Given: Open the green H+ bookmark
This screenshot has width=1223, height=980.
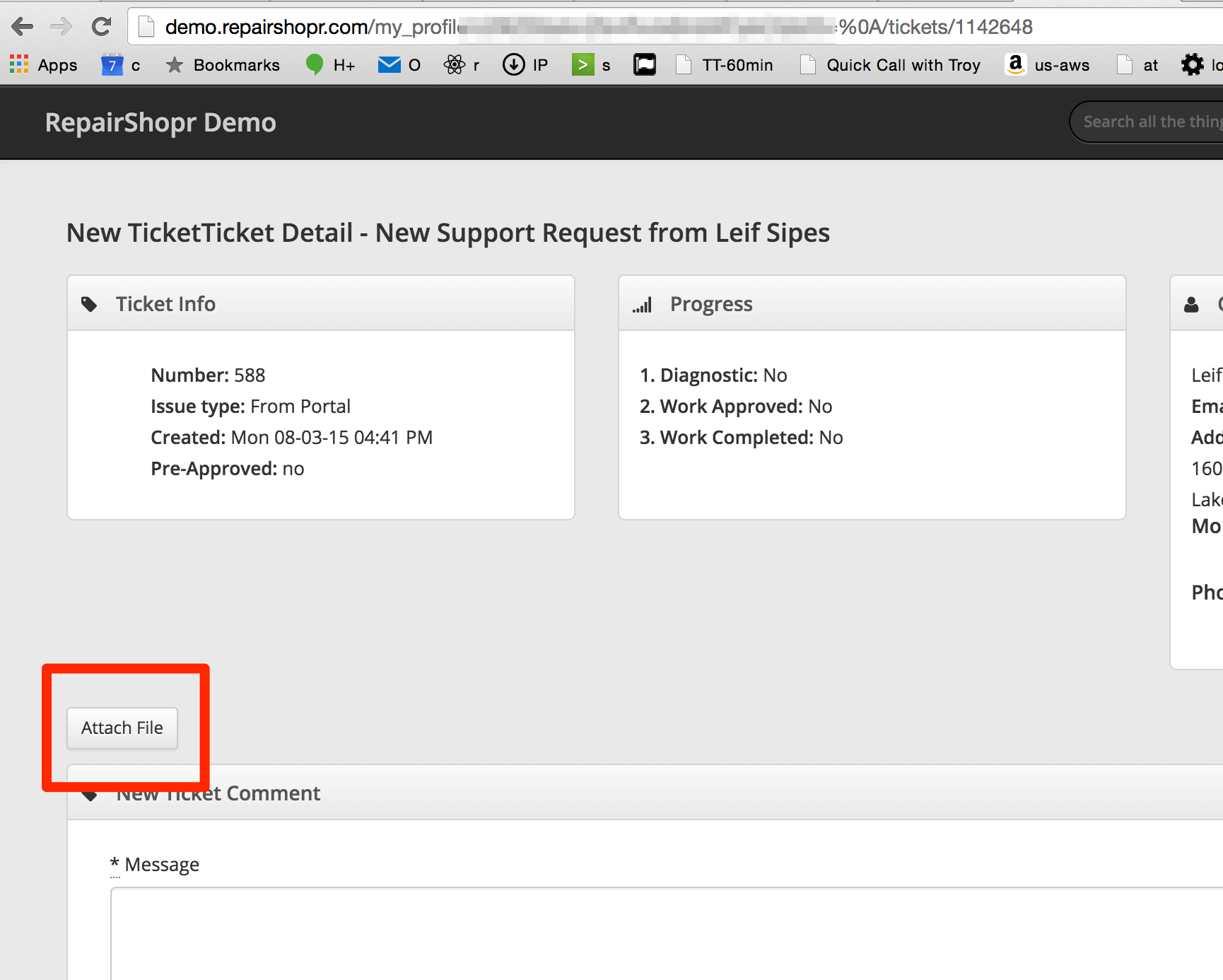Looking at the screenshot, I should pos(330,65).
